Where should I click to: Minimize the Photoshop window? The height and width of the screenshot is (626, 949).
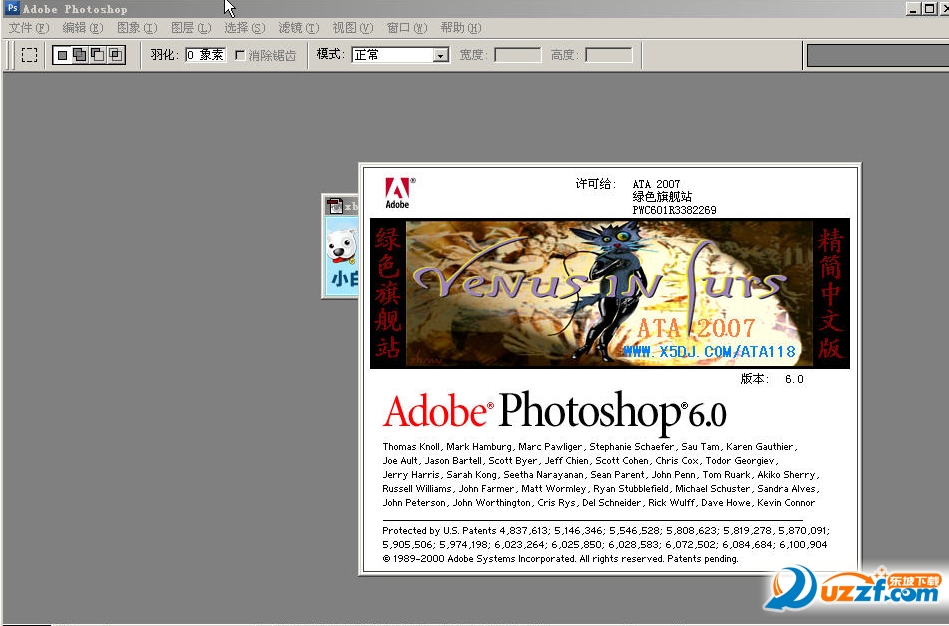[913, 8]
